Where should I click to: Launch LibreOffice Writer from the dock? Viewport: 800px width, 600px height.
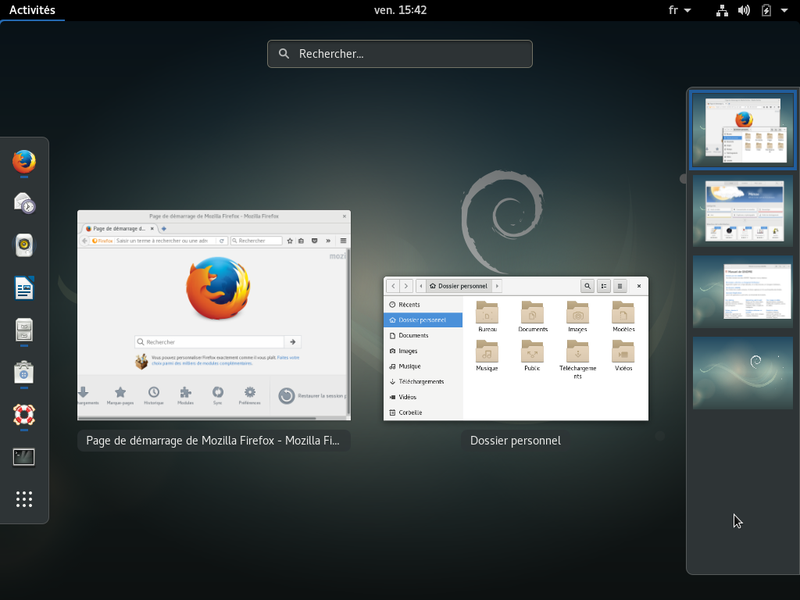pos(24,288)
